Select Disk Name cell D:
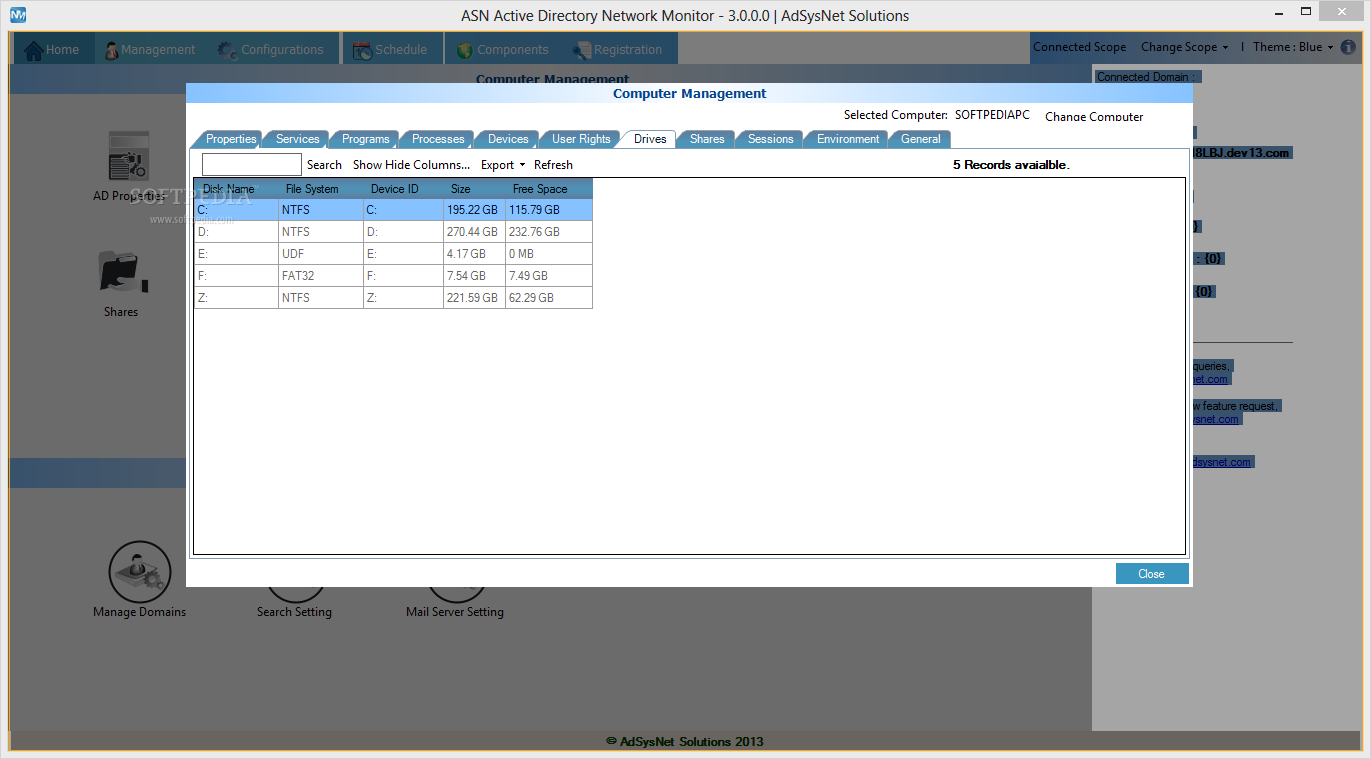The width and height of the screenshot is (1371, 759). tap(236, 232)
